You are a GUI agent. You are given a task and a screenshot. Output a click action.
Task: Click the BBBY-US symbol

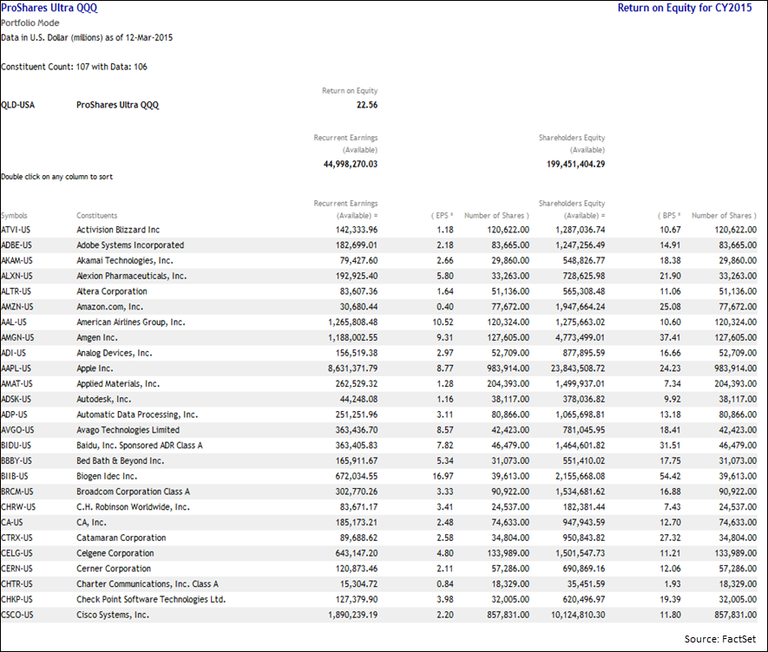pyautogui.click(x=16, y=461)
